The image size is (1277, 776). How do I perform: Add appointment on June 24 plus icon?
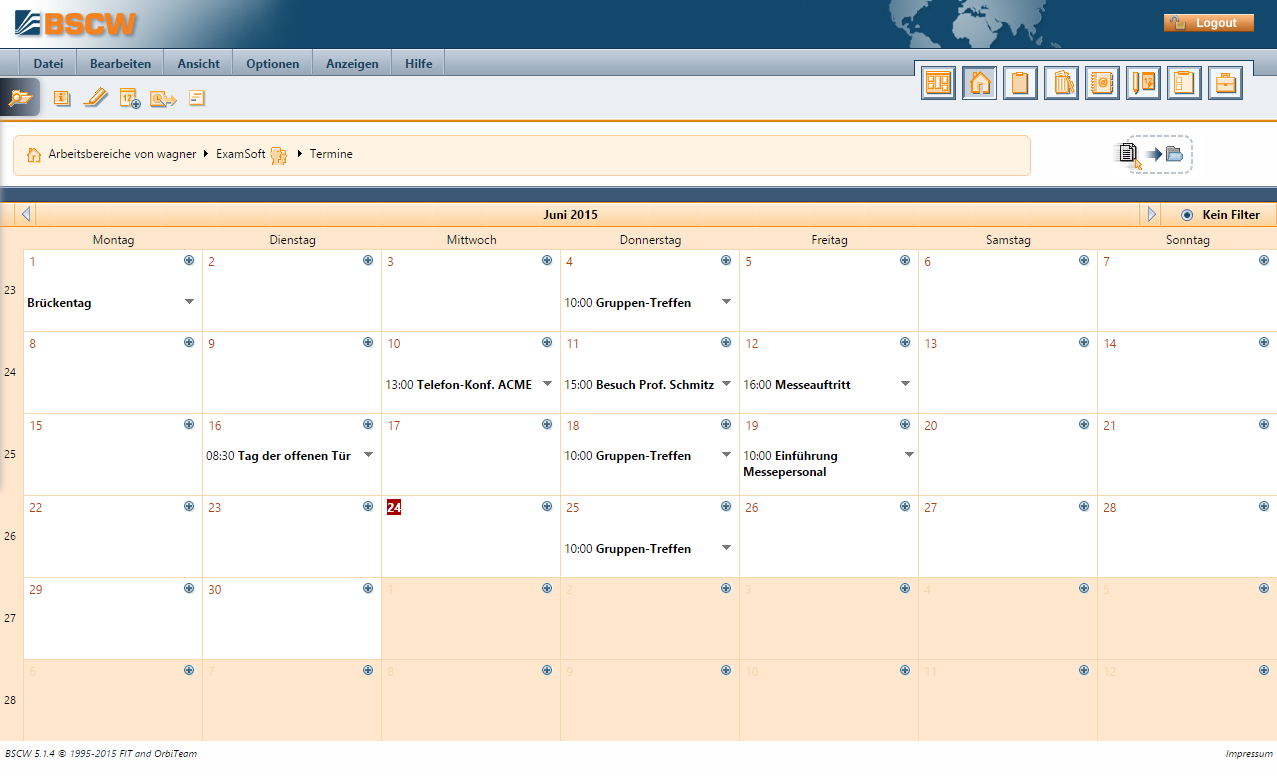(x=547, y=506)
